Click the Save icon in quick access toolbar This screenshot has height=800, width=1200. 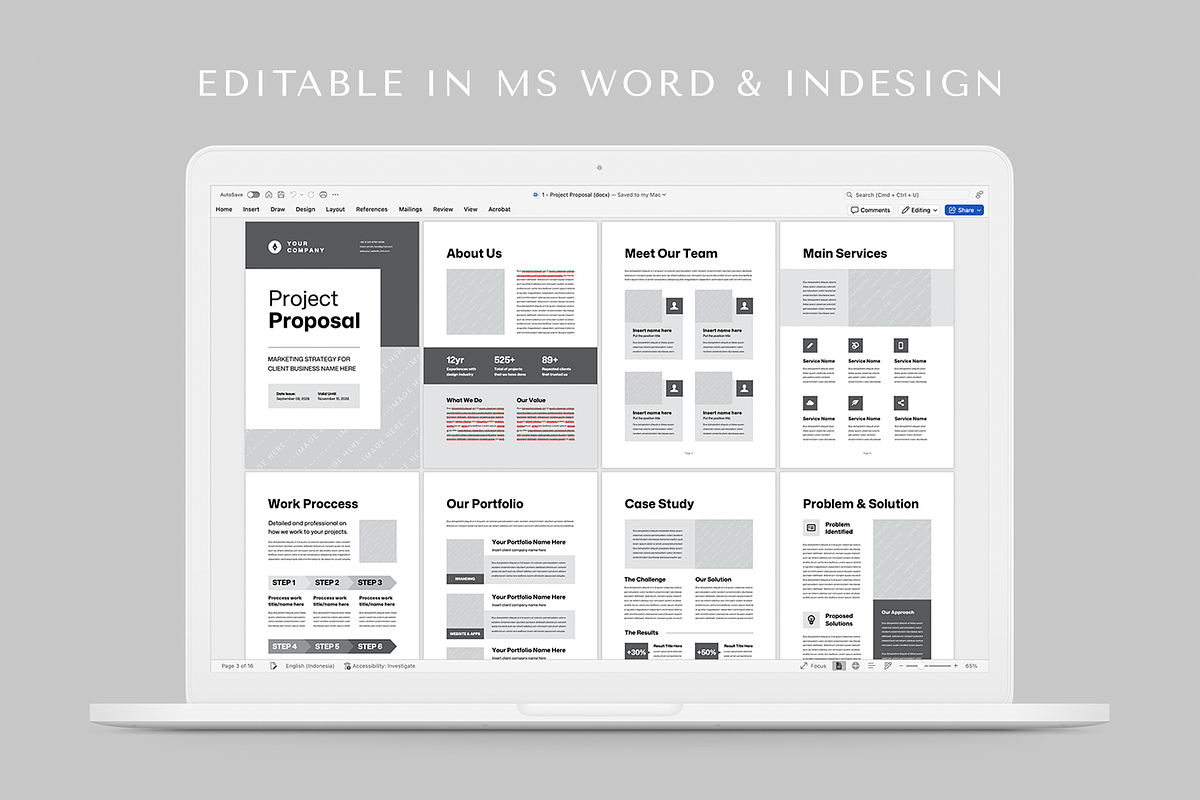(281, 194)
